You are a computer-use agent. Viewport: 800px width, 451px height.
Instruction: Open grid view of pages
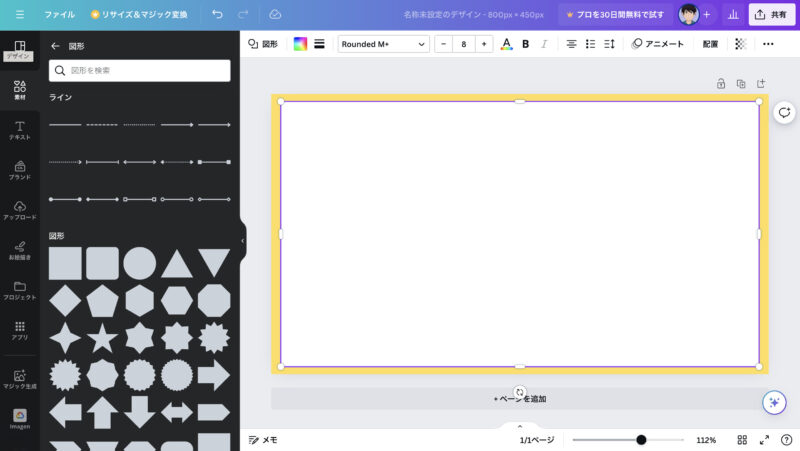pos(742,440)
